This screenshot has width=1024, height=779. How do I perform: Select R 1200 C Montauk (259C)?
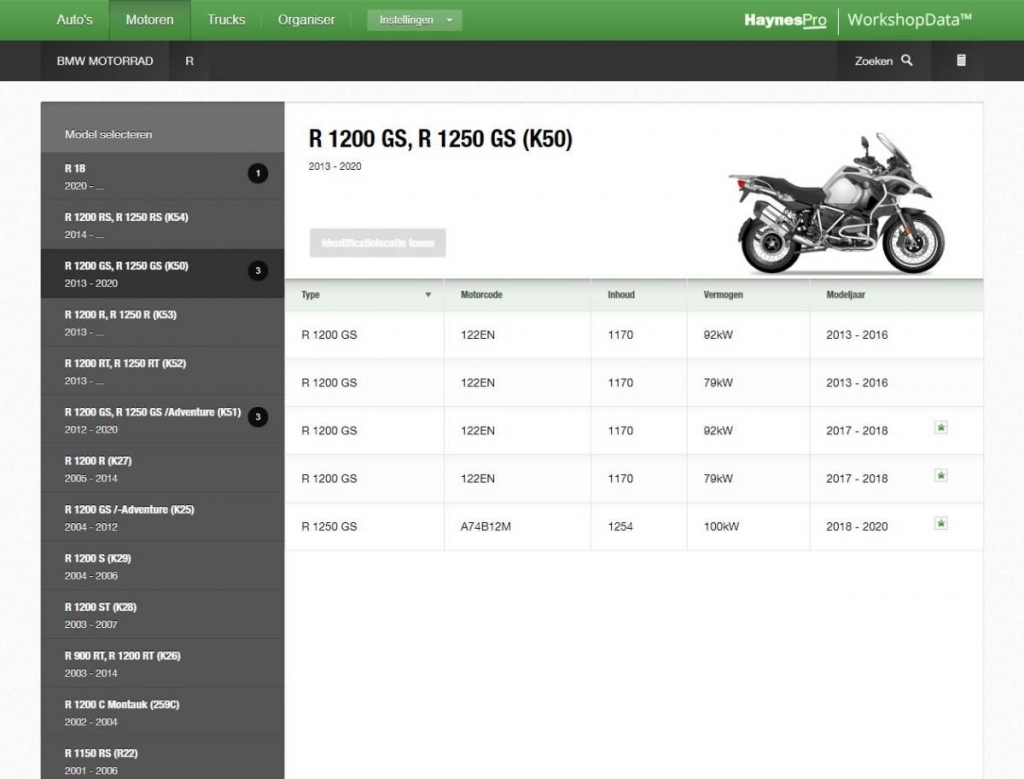coord(163,712)
